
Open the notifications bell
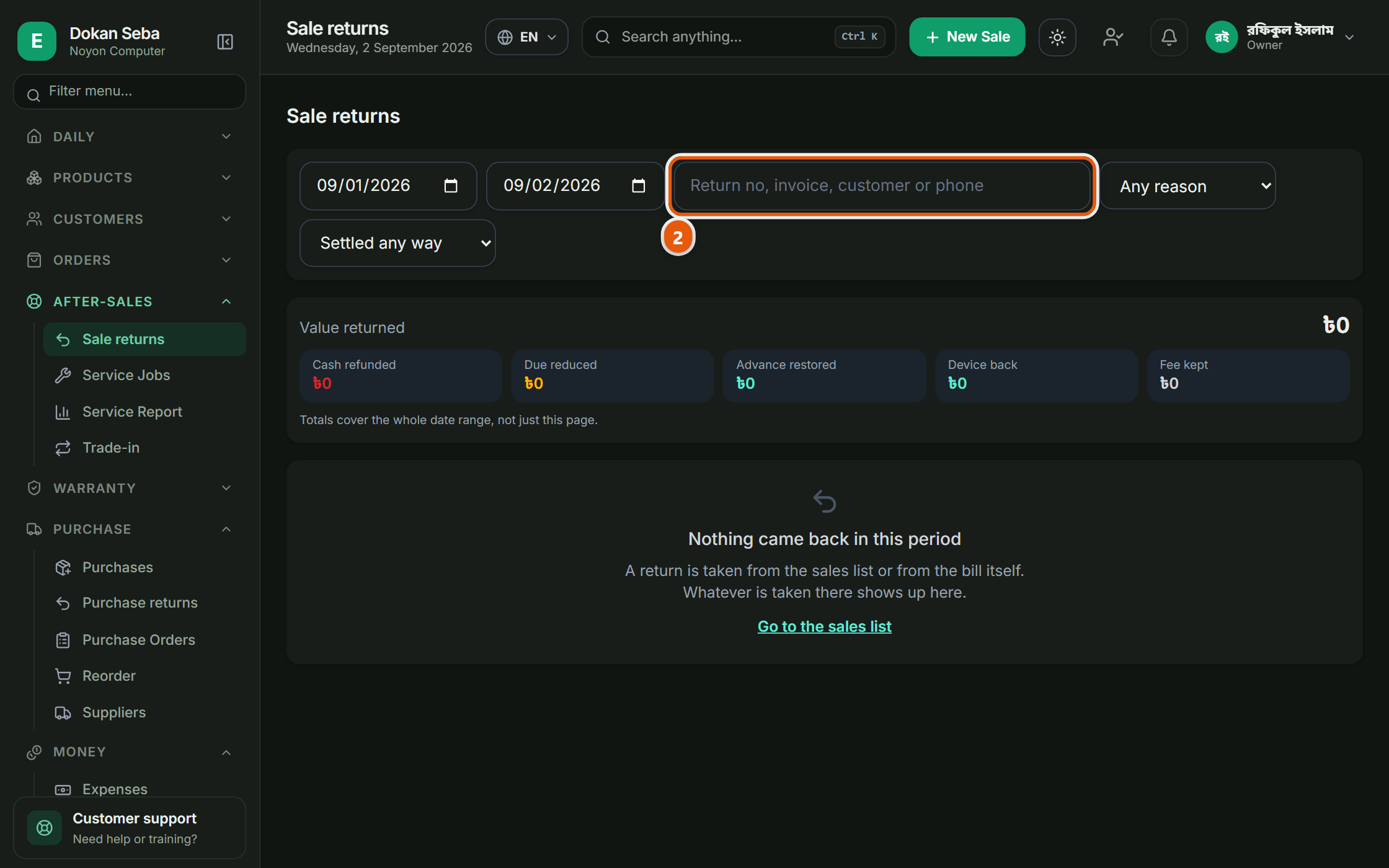1169,37
